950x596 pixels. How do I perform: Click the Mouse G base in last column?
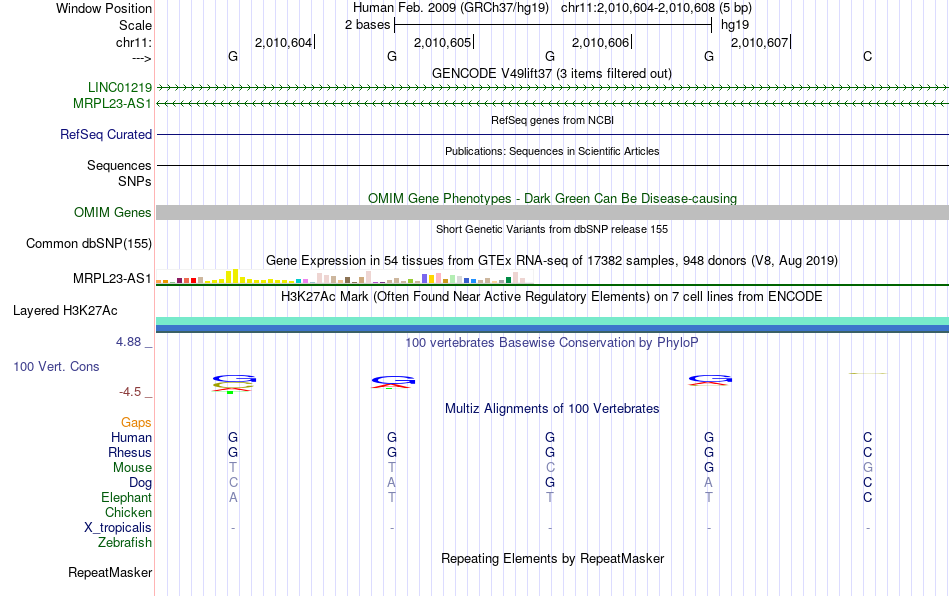click(868, 468)
